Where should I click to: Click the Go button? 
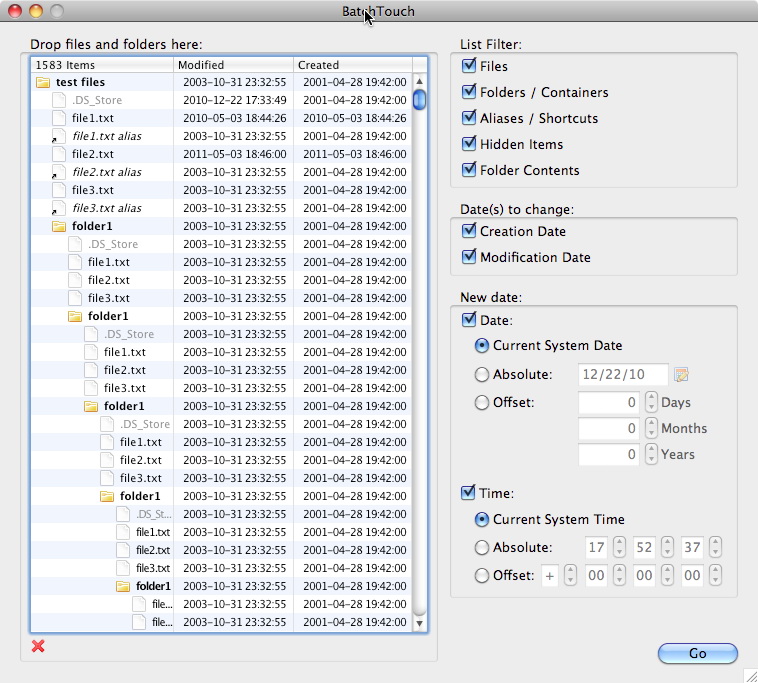[x=698, y=654]
